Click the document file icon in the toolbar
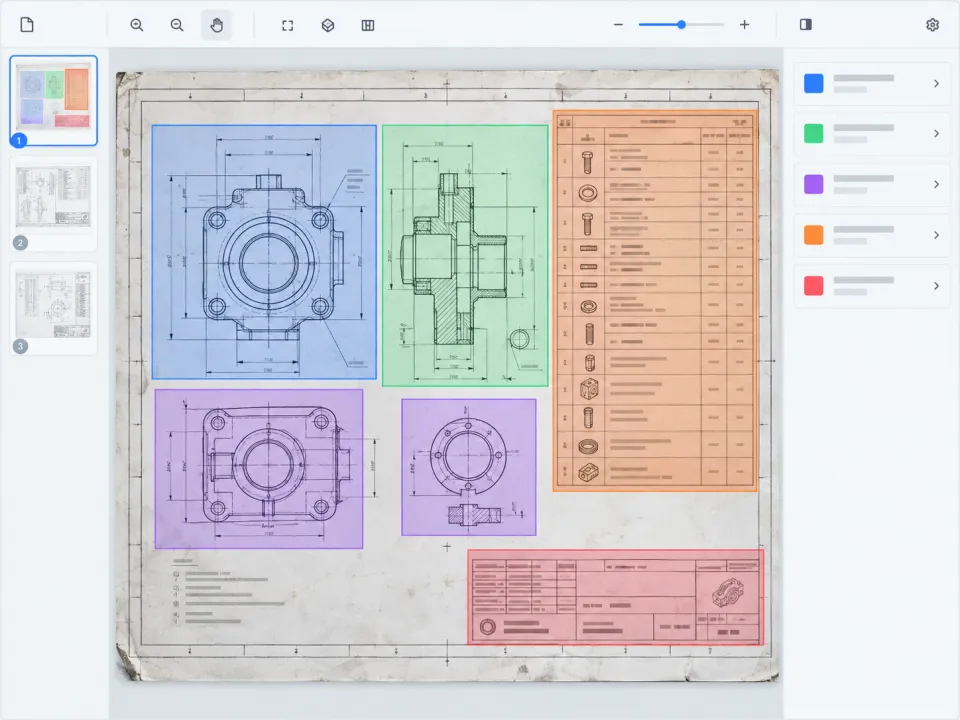 27,25
